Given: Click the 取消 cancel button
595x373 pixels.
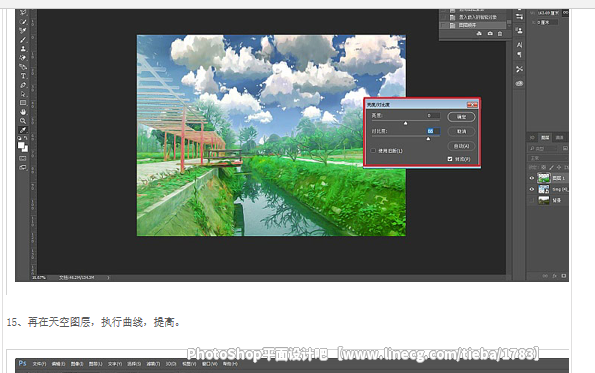Looking at the screenshot, I should (x=461, y=131).
